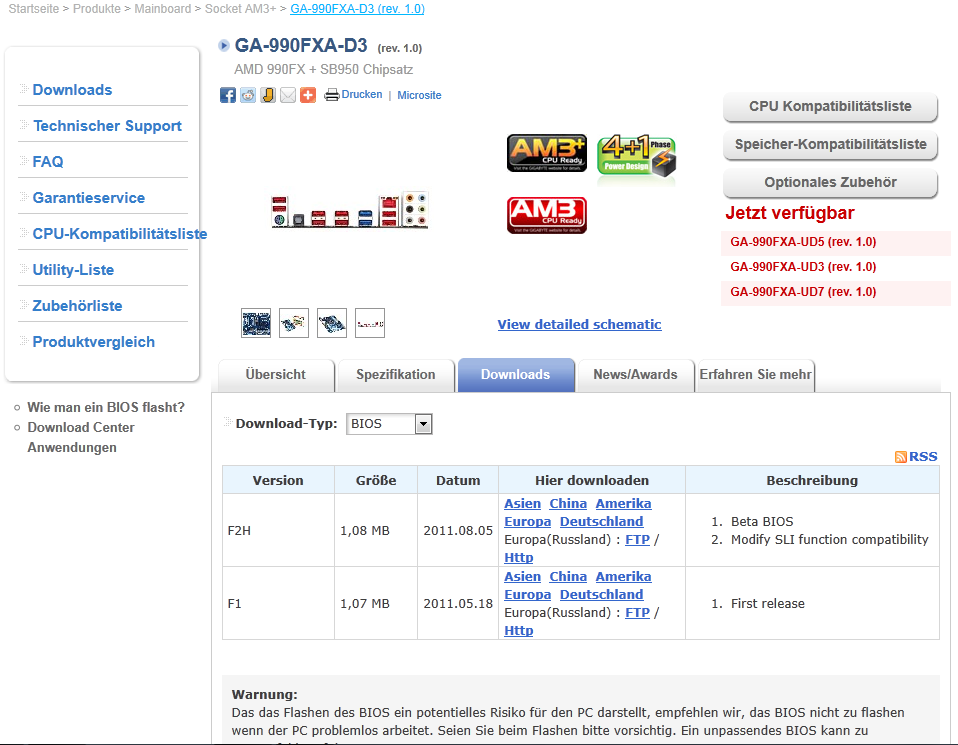Switch to the Spezifikation tab
958x745 pixels.
tap(396, 375)
